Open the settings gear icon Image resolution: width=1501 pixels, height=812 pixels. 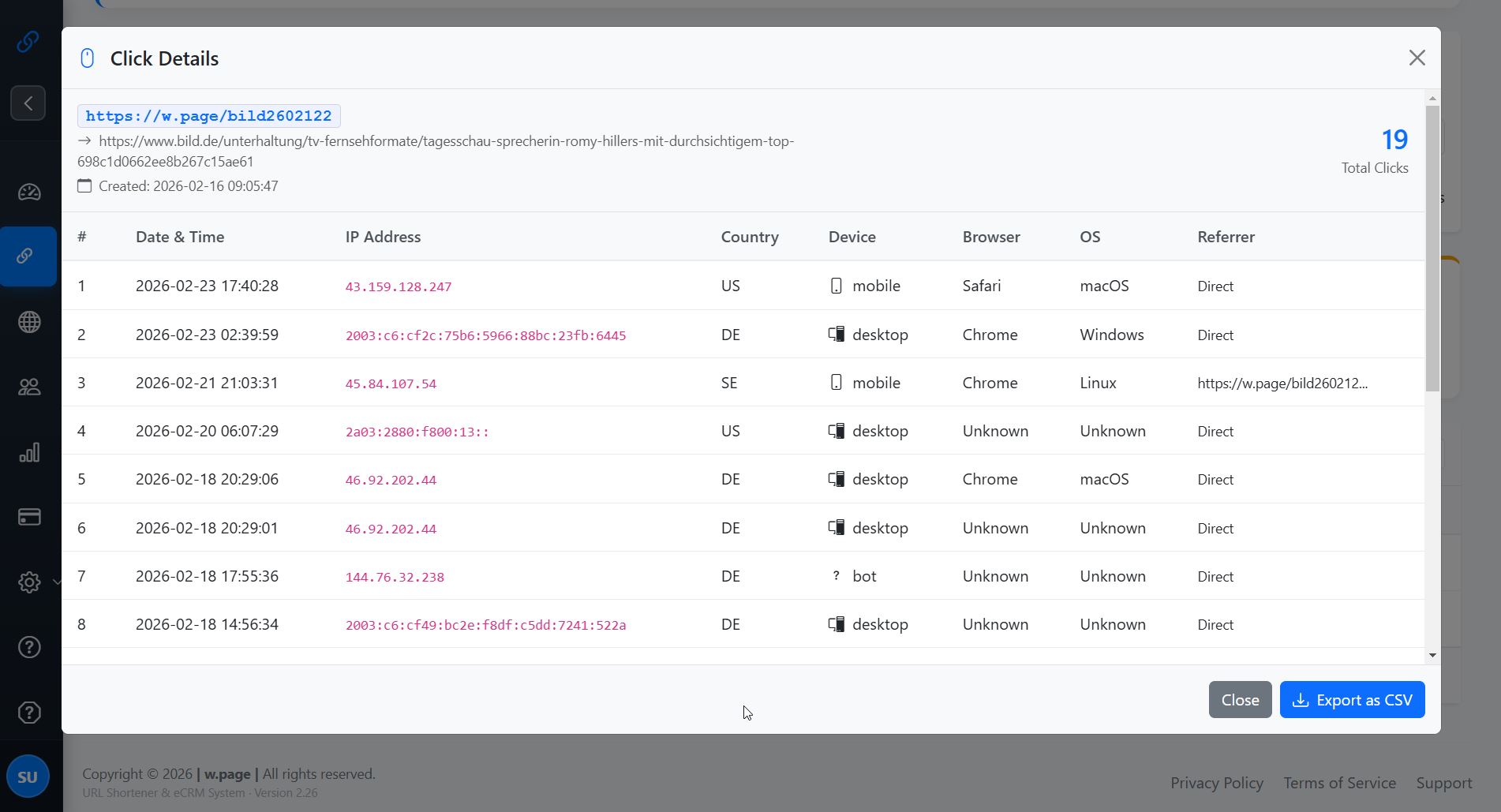29,582
